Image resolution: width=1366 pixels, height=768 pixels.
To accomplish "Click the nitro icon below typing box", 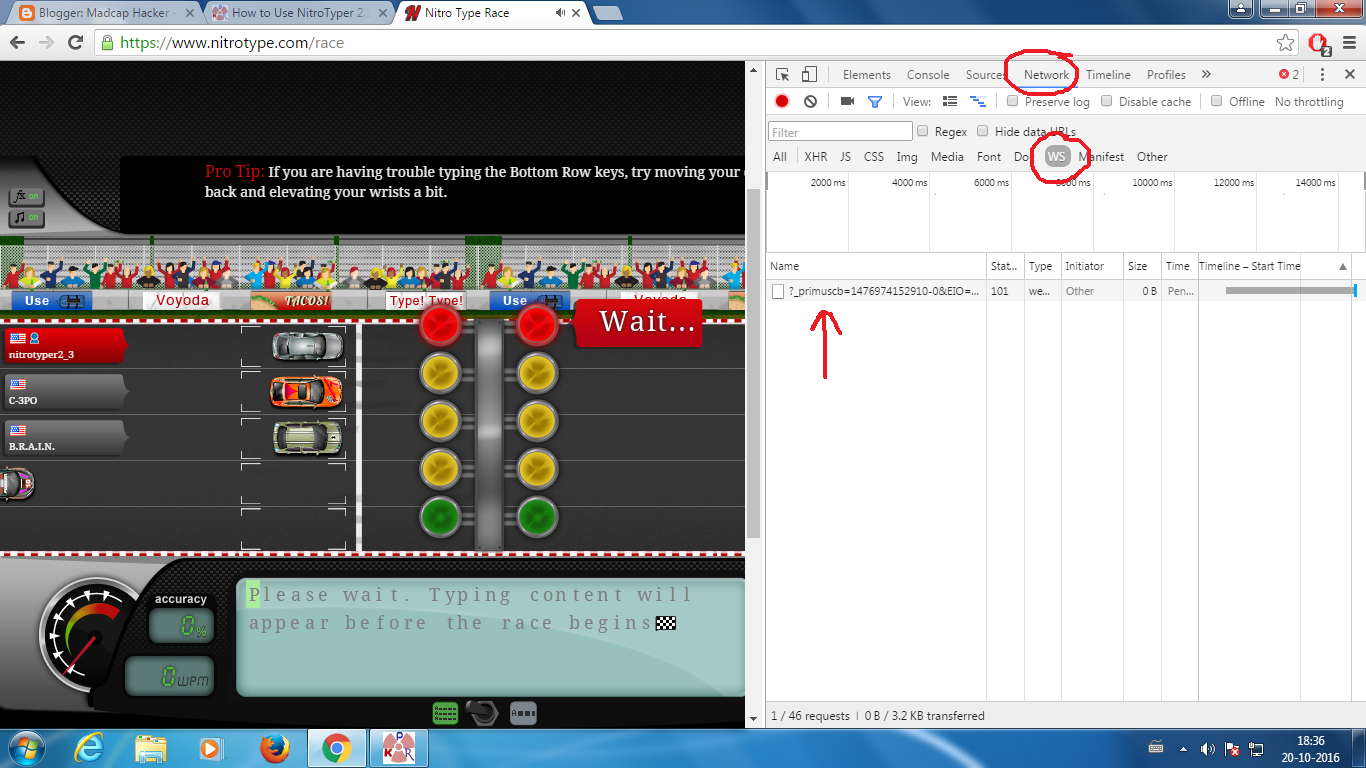I will coord(483,713).
